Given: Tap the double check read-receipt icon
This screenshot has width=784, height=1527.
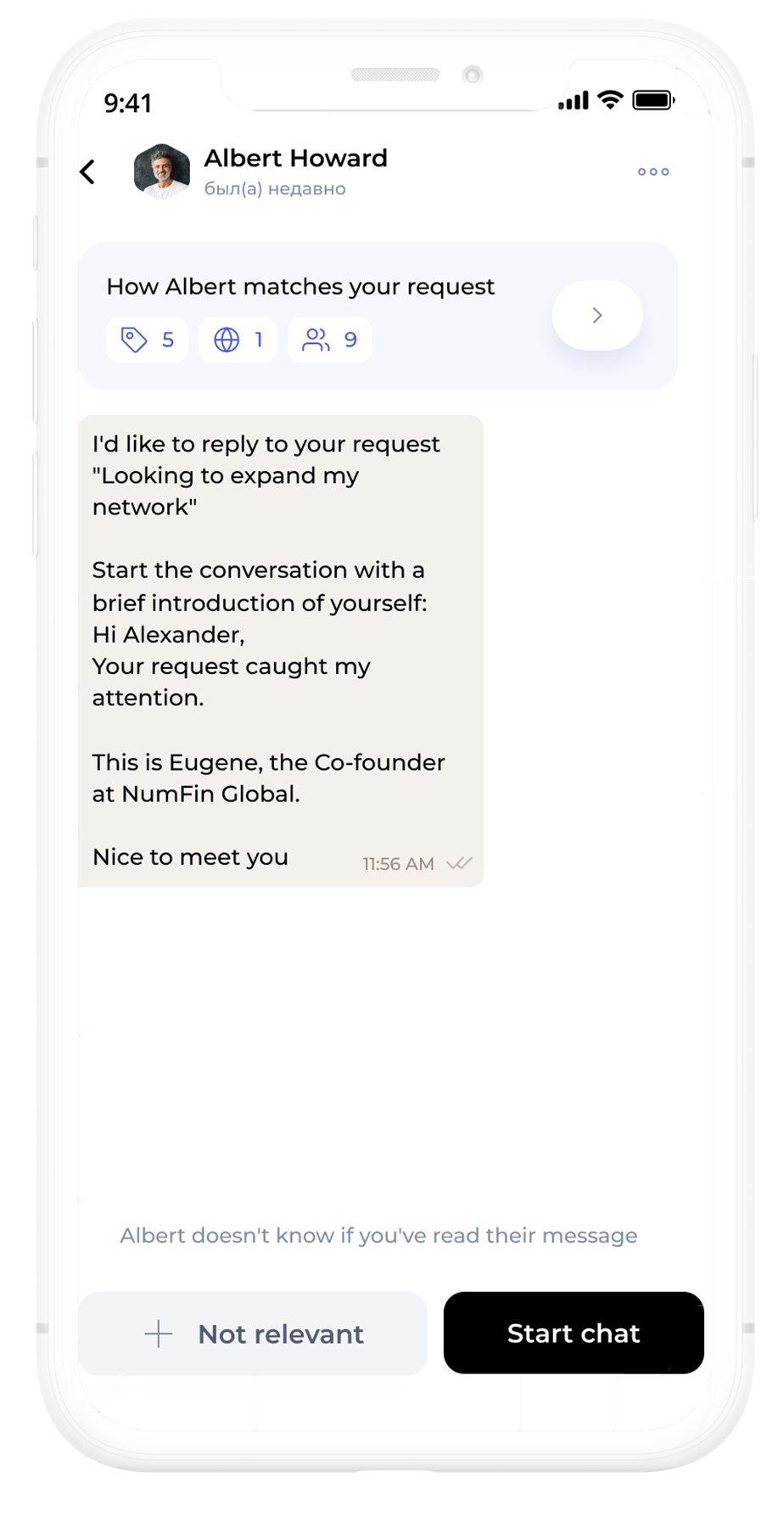Looking at the screenshot, I should [x=459, y=863].
